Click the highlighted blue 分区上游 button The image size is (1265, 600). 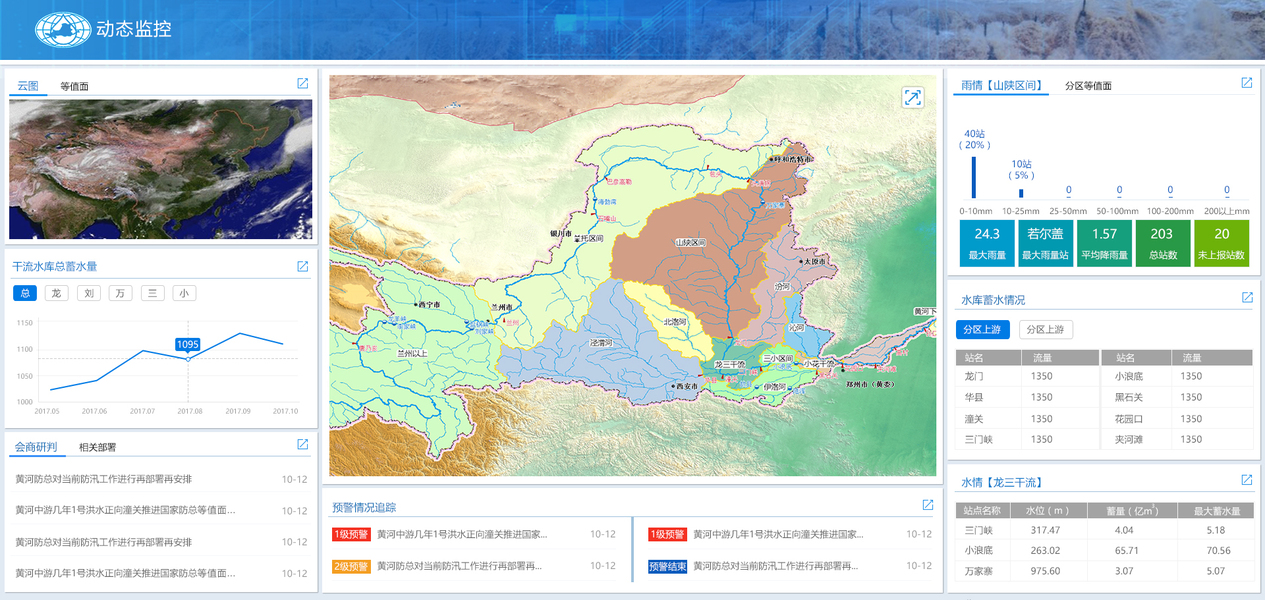click(x=982, y=329)
